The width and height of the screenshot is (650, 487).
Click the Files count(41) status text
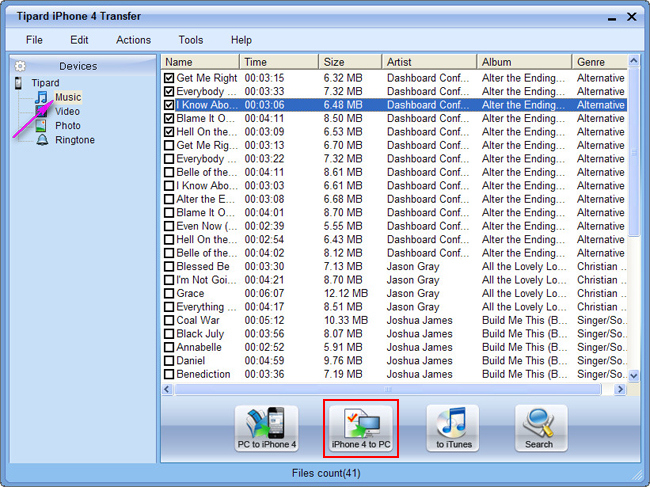click(x=326, y=473)
